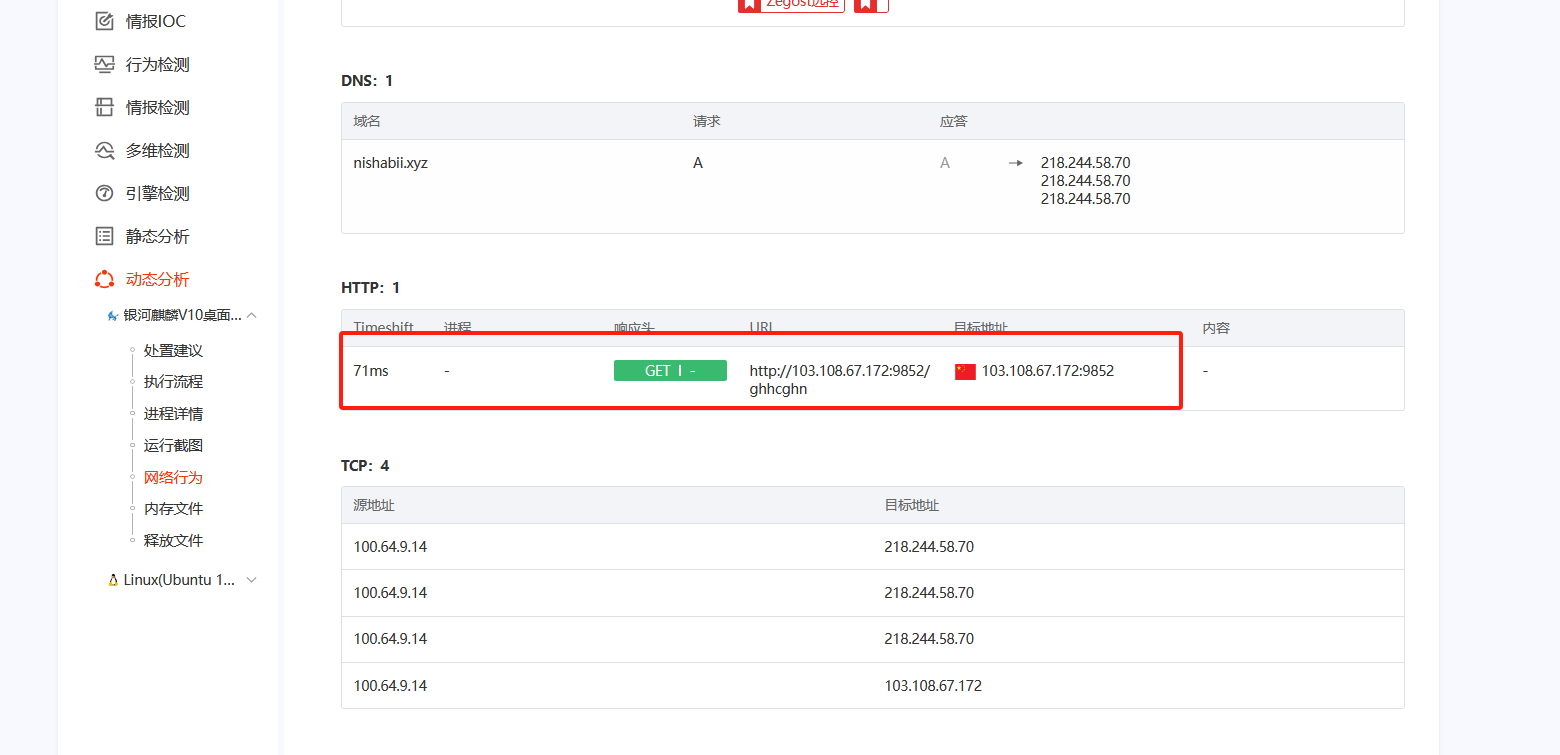The height and width of the screenshot is (755, 1560).
Task: Click the 行为检测 monitor icon
Action: pyautogui.click(x=104, y=64)
